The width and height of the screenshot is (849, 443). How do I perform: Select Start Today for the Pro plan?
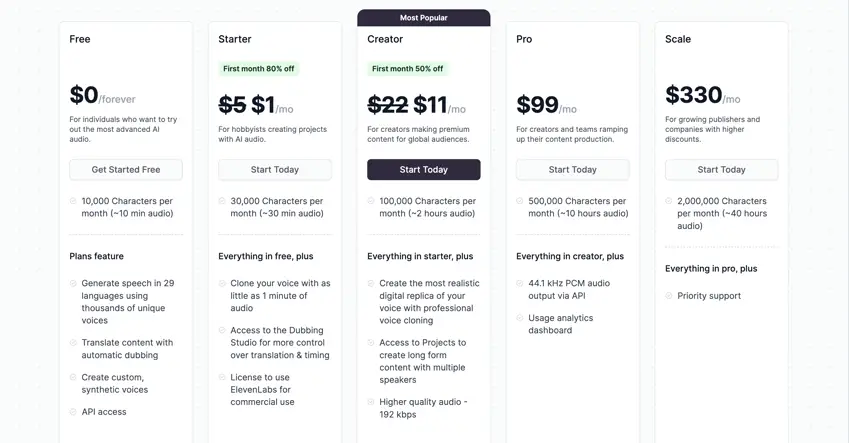pyautogui.click(x=572, y=170)
